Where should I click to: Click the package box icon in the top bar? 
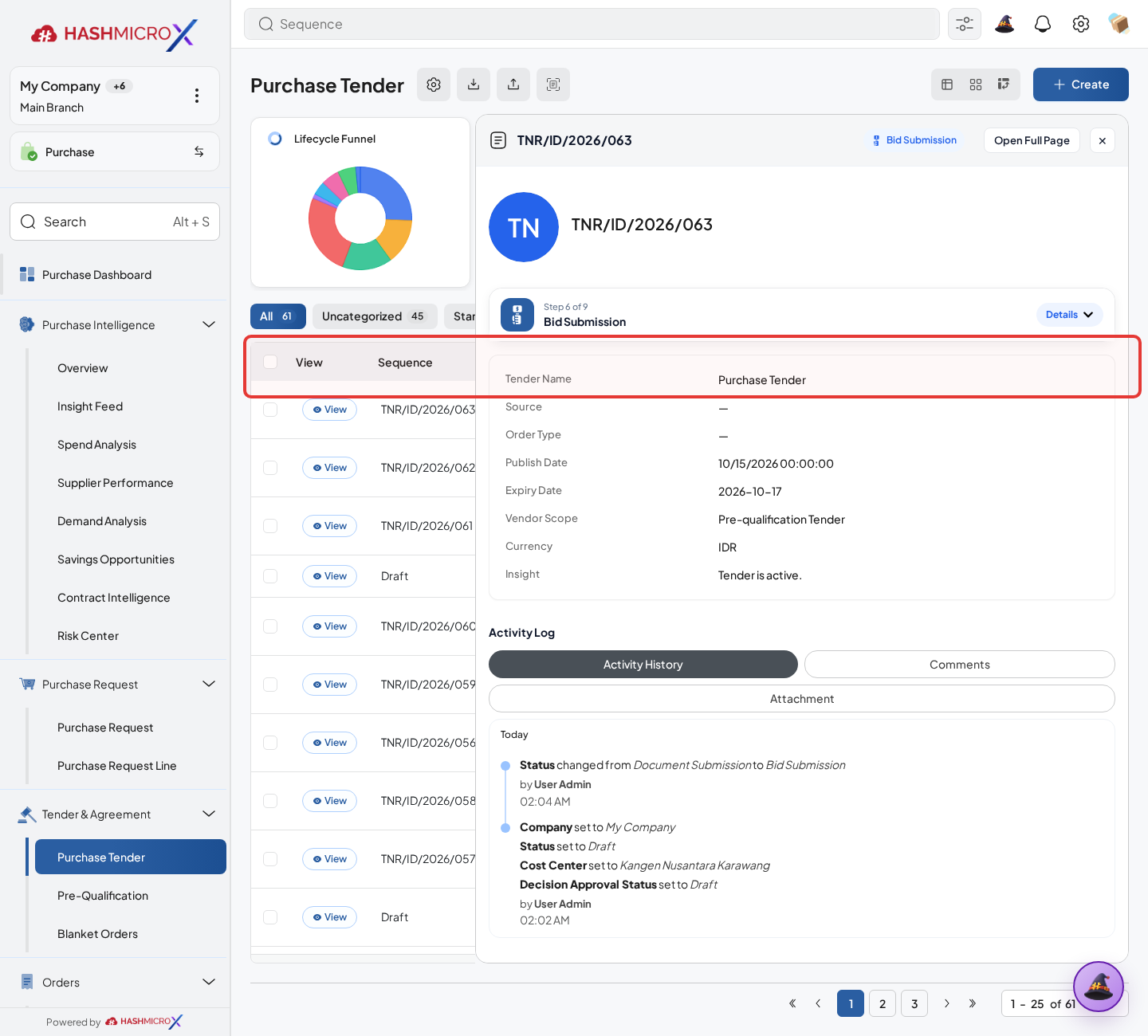1119,24
